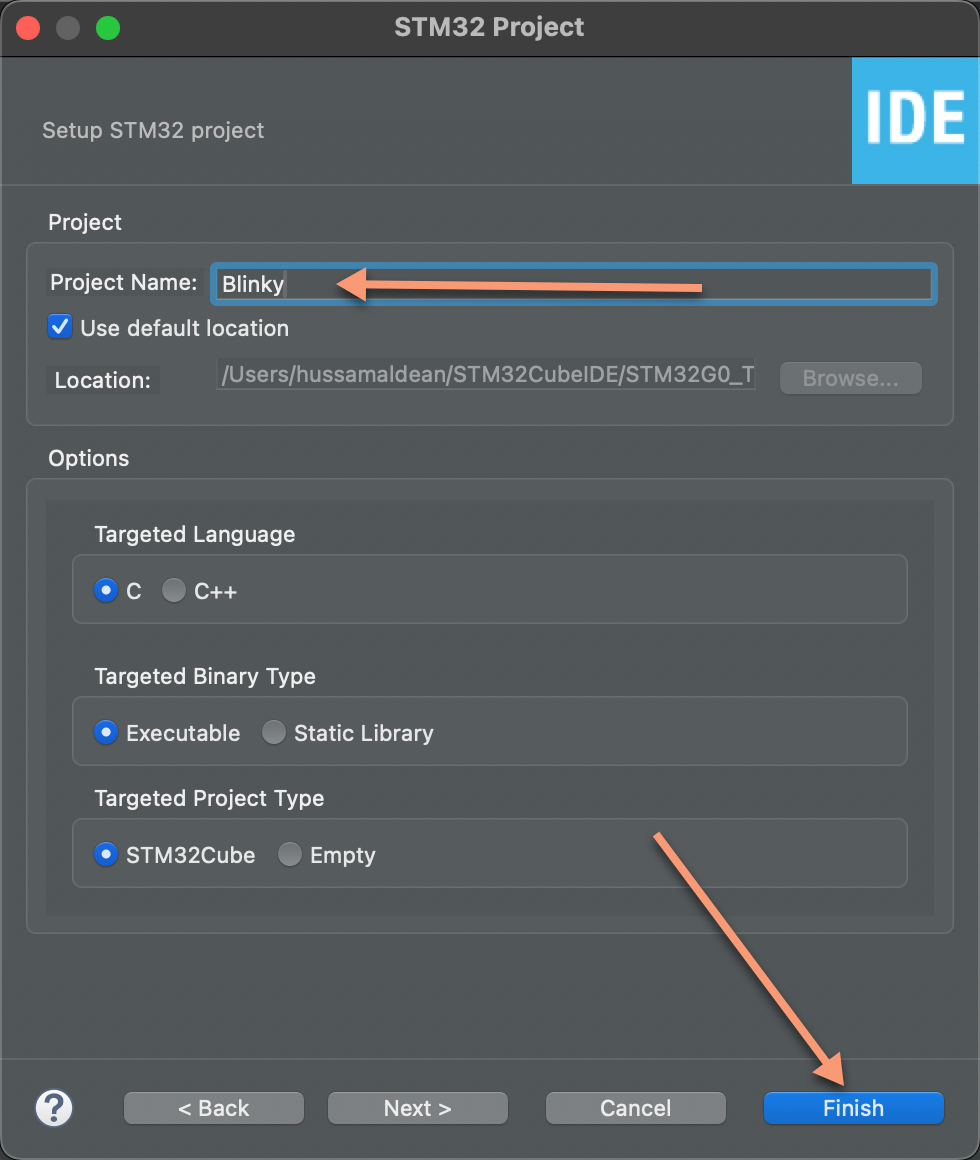980x1160 pixels.
Task: Advance using the Next button
Action: coord(417,1108)
